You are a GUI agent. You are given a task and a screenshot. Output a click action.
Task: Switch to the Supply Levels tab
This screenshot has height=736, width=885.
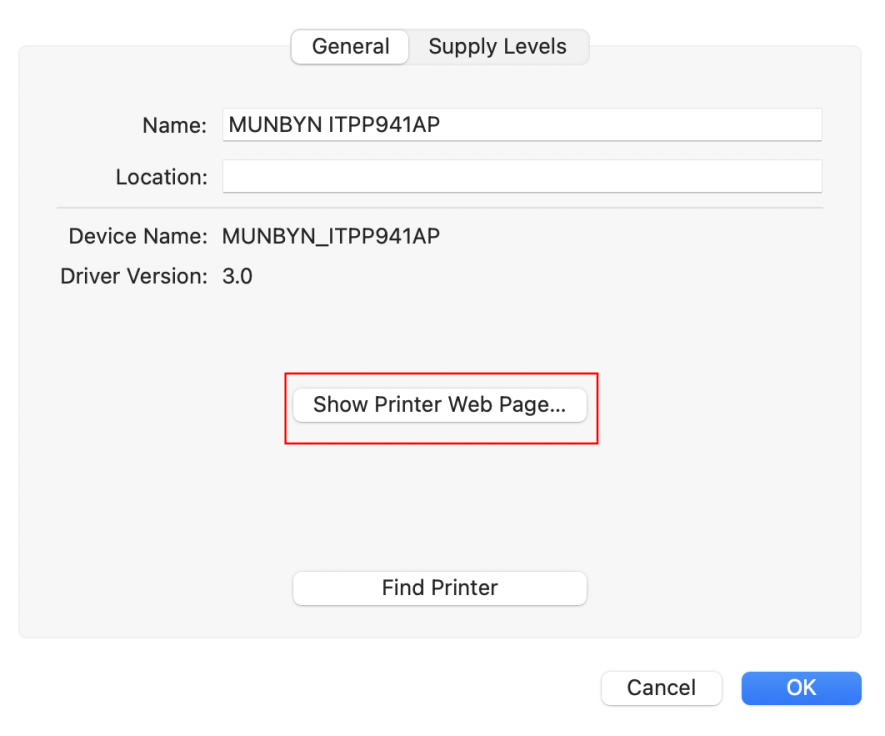[497, 46]
